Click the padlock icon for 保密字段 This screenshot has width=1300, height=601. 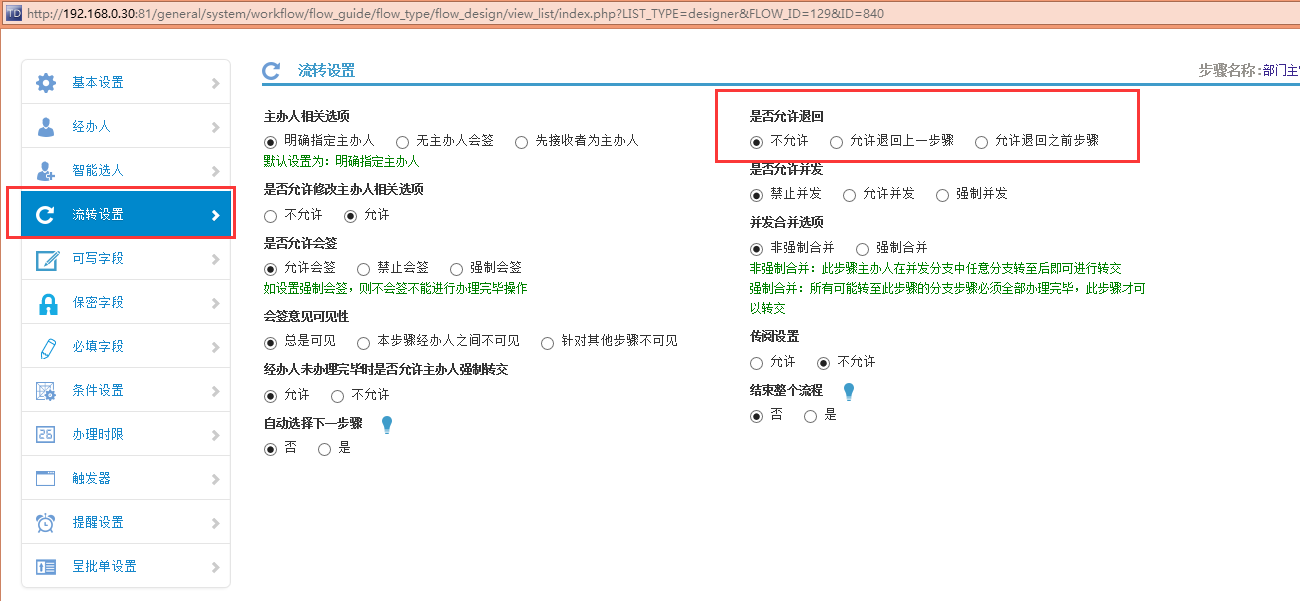click(46, 303)
